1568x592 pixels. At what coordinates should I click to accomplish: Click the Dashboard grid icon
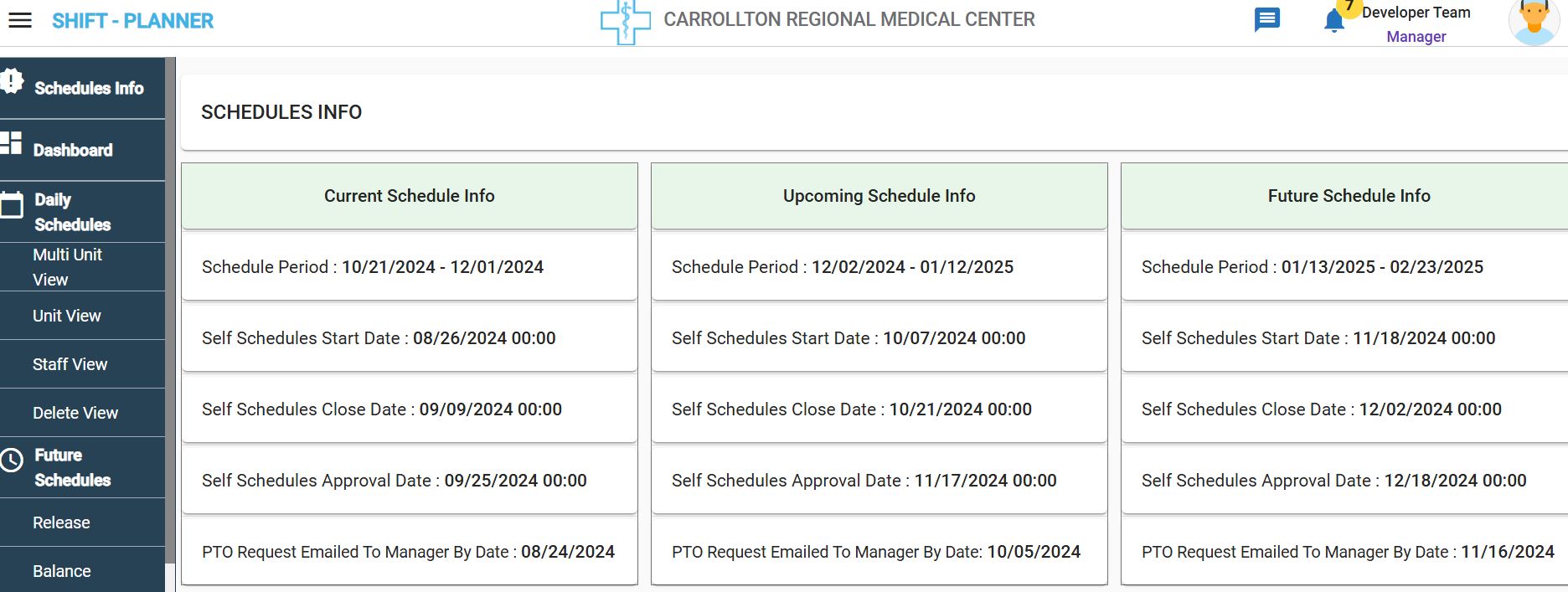coord(12,143)
